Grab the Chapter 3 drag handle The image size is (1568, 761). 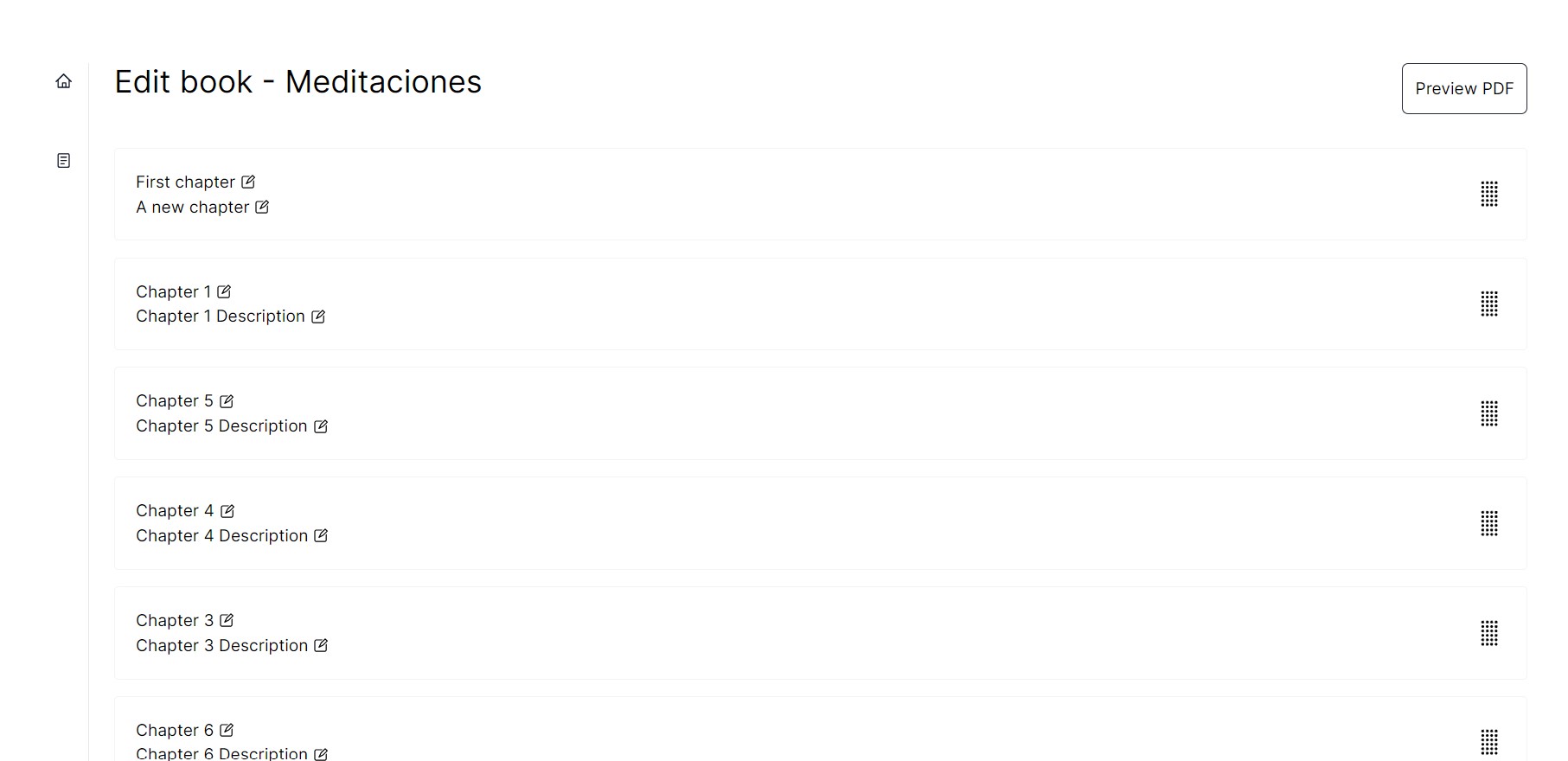tap(1488, 633)
